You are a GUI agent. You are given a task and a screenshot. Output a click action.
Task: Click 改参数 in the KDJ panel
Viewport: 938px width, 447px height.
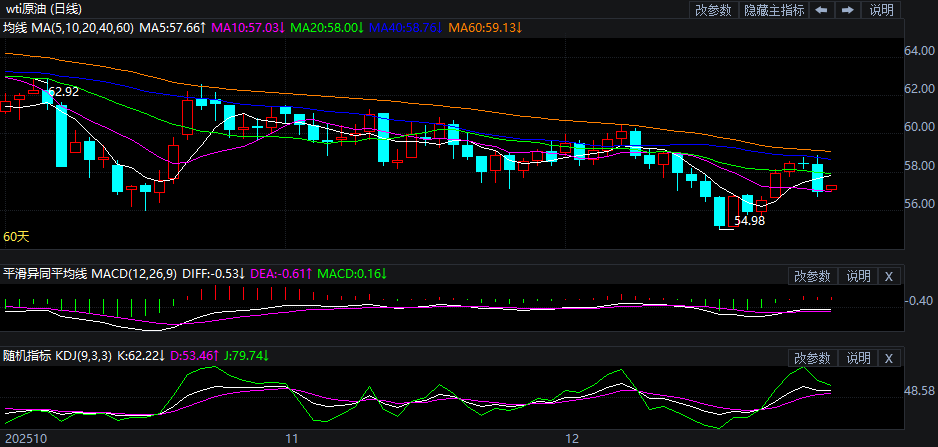pos(812,358)
